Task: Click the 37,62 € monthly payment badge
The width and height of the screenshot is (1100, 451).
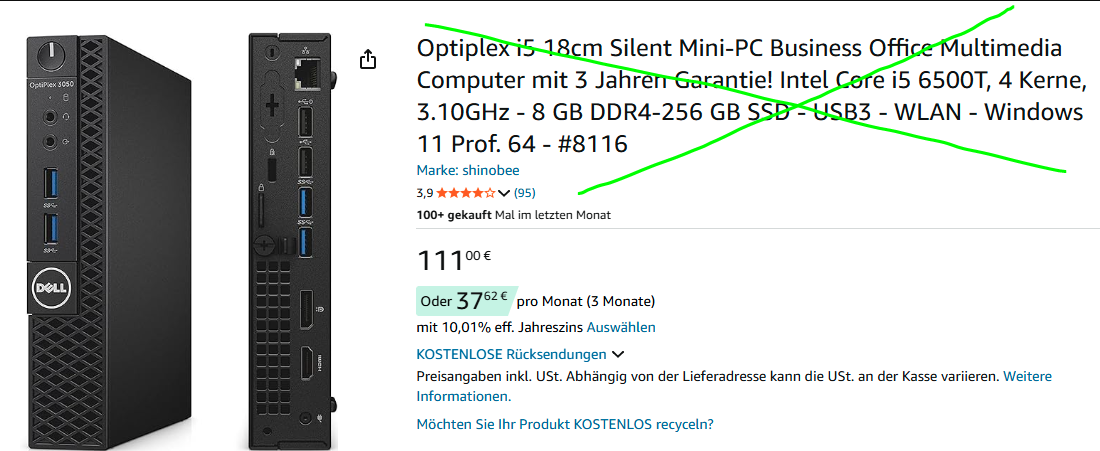Action: point(464,300)
